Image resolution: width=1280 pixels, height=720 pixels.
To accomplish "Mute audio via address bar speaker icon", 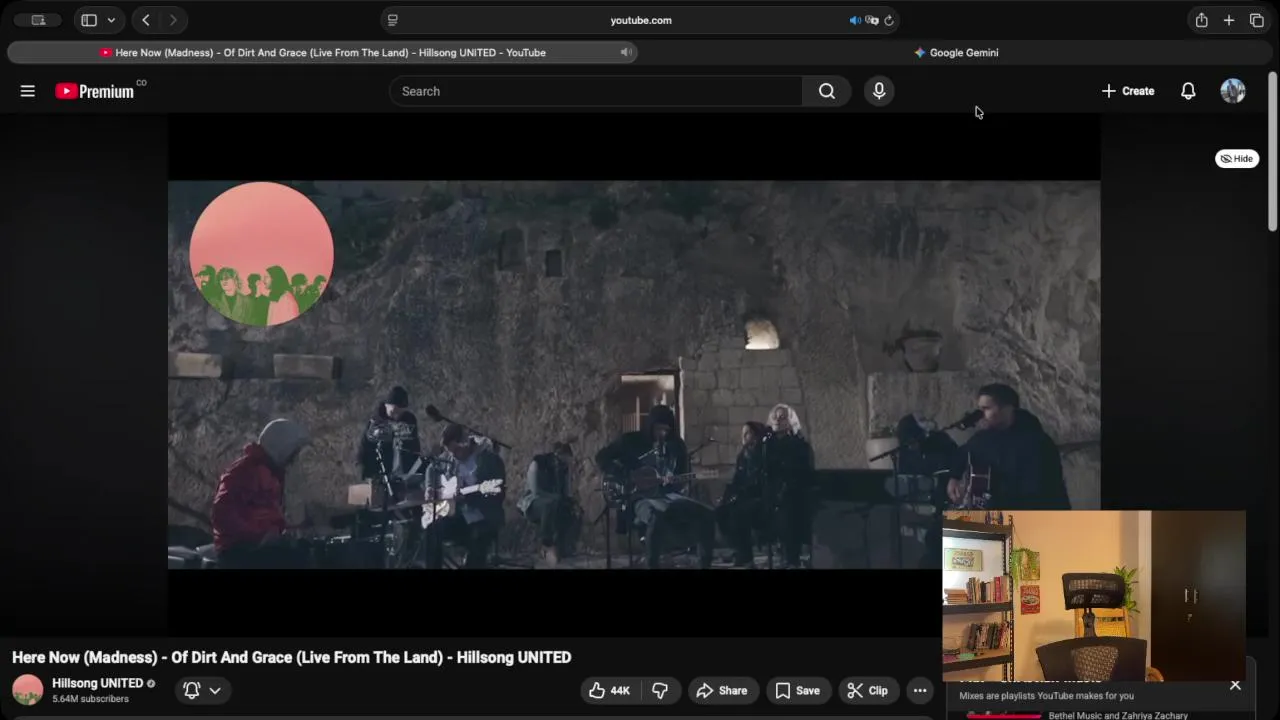I will pos(855,20).
